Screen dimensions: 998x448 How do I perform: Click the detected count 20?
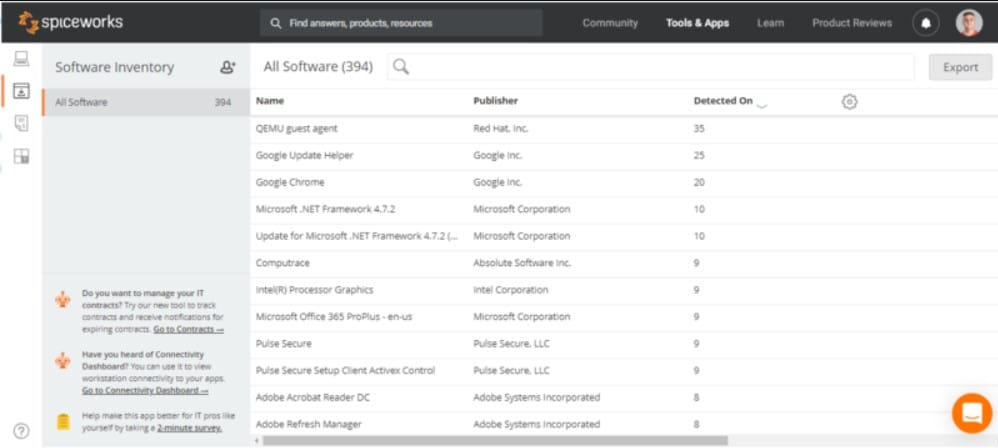click(x=699, y=182)
